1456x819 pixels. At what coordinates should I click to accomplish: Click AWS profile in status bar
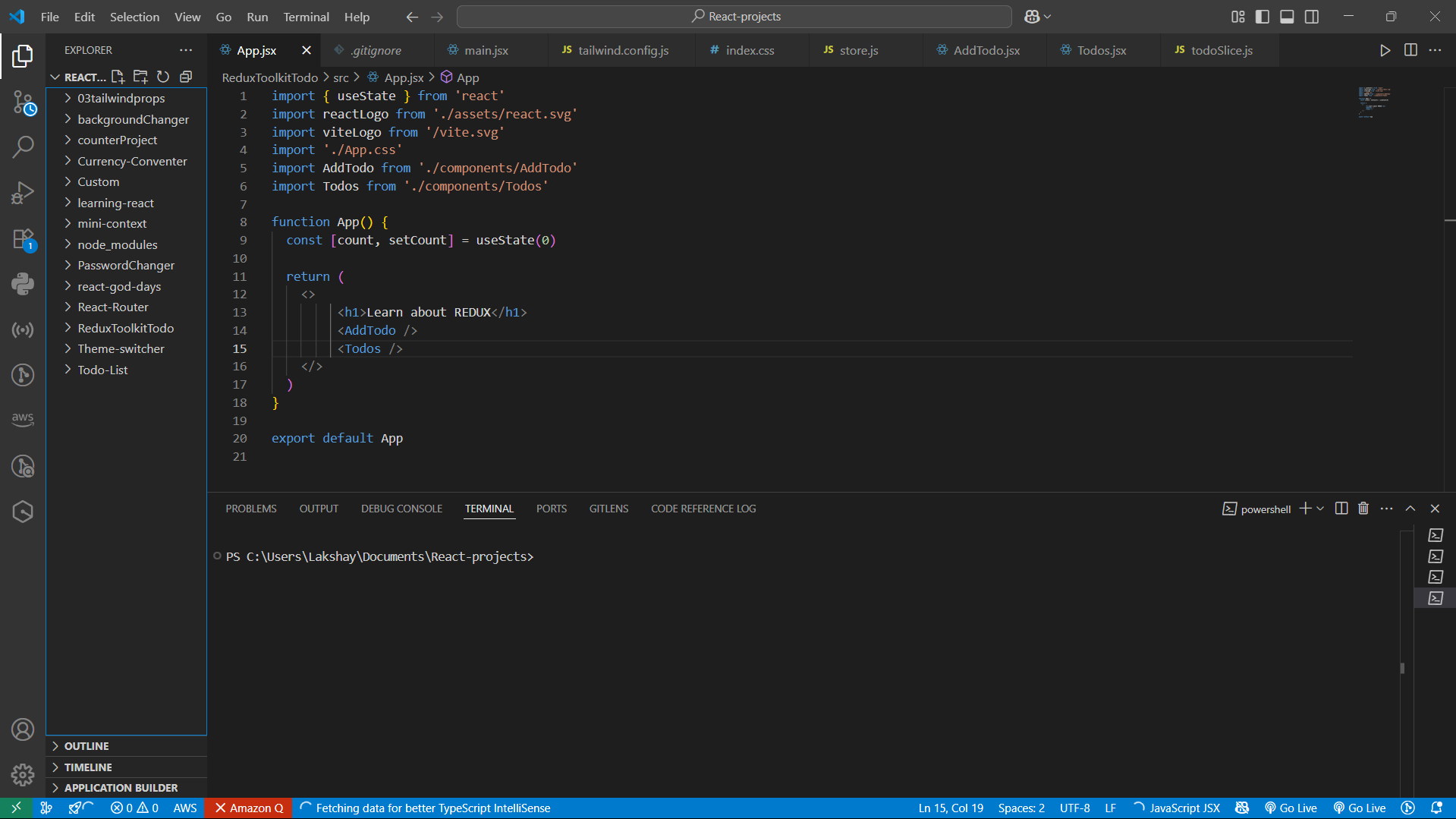pos(184,808)
